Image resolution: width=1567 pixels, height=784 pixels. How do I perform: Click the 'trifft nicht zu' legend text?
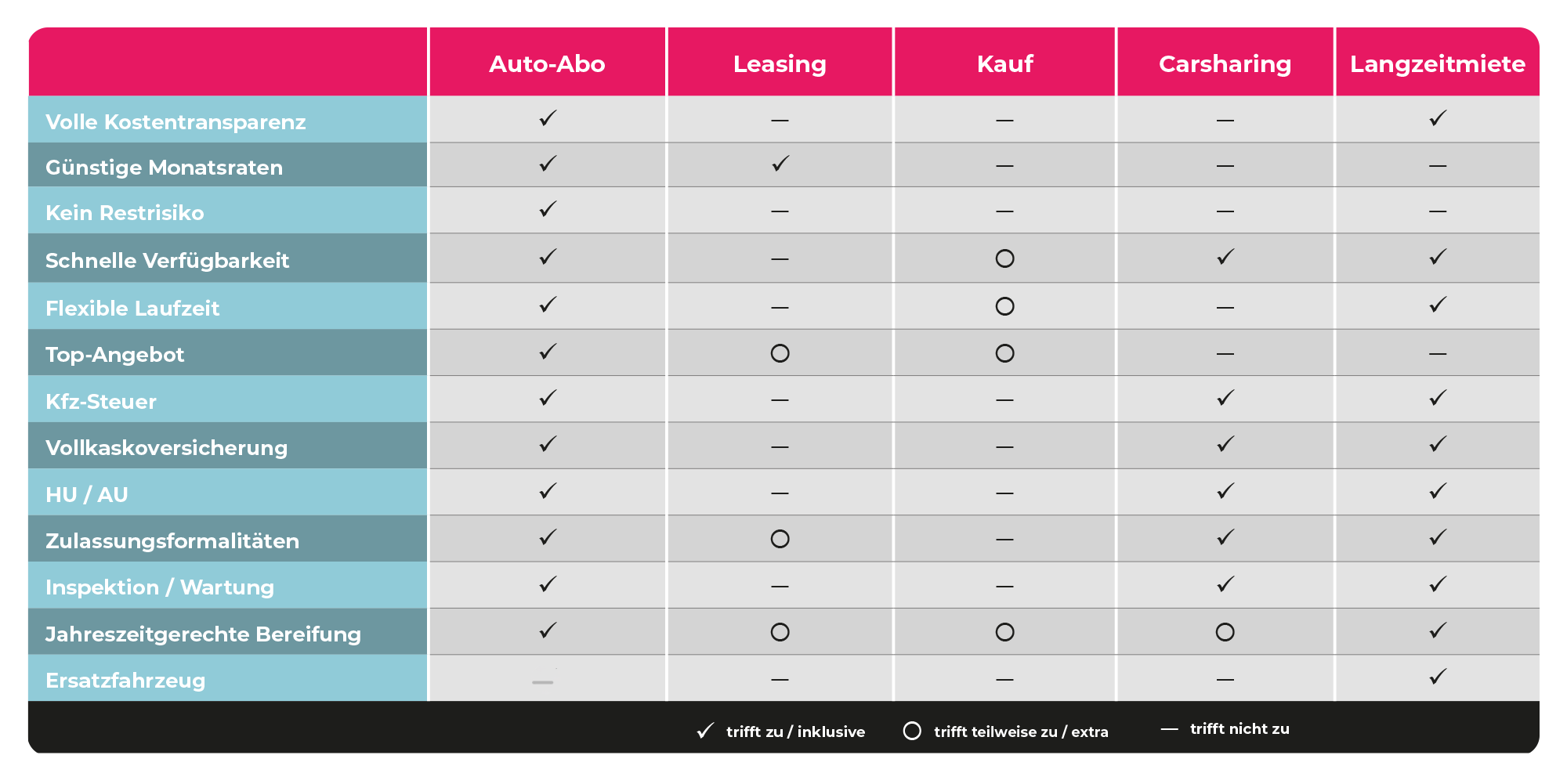1239,729
